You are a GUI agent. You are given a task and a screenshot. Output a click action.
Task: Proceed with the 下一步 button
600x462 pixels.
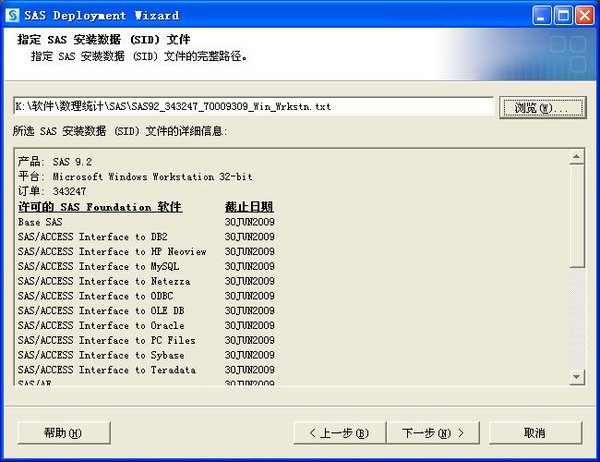coord(433,433)
